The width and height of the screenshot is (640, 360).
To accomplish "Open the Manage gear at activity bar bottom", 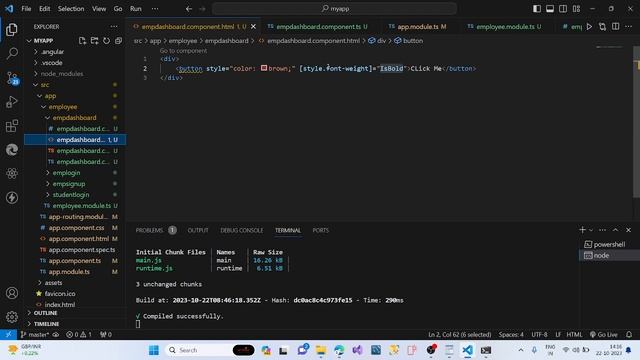I will click(x=12, y=317).
